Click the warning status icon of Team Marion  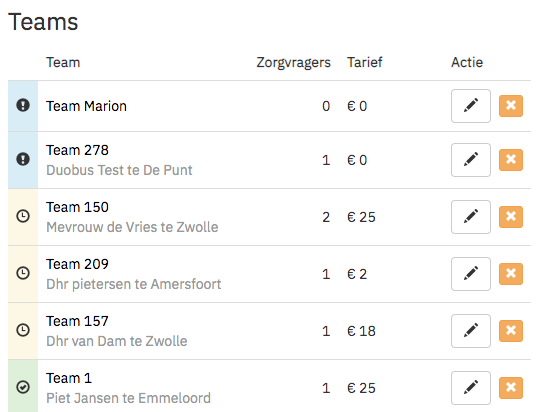click(x=23, y=105)
